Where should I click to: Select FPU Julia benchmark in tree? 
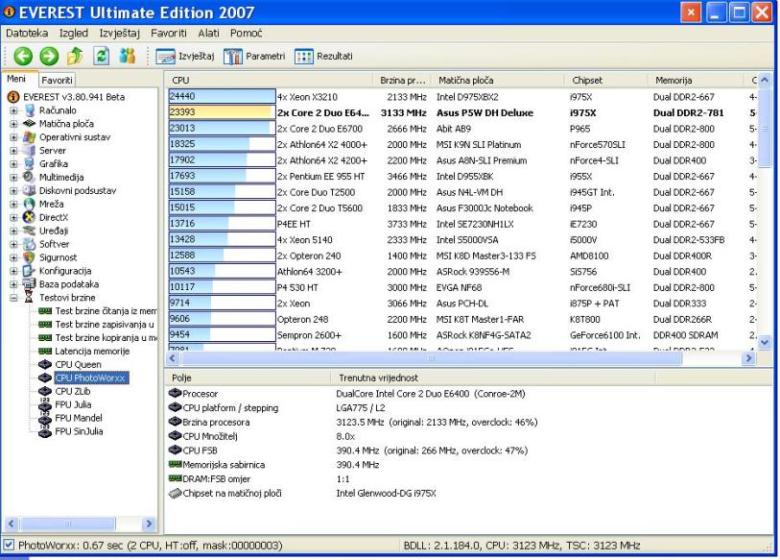(x=76, y=405)
